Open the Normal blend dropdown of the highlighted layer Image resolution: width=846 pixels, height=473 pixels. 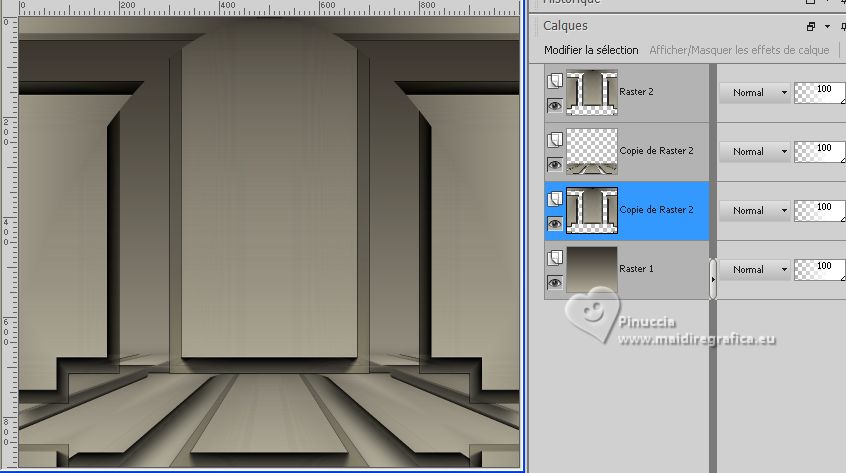754,211
